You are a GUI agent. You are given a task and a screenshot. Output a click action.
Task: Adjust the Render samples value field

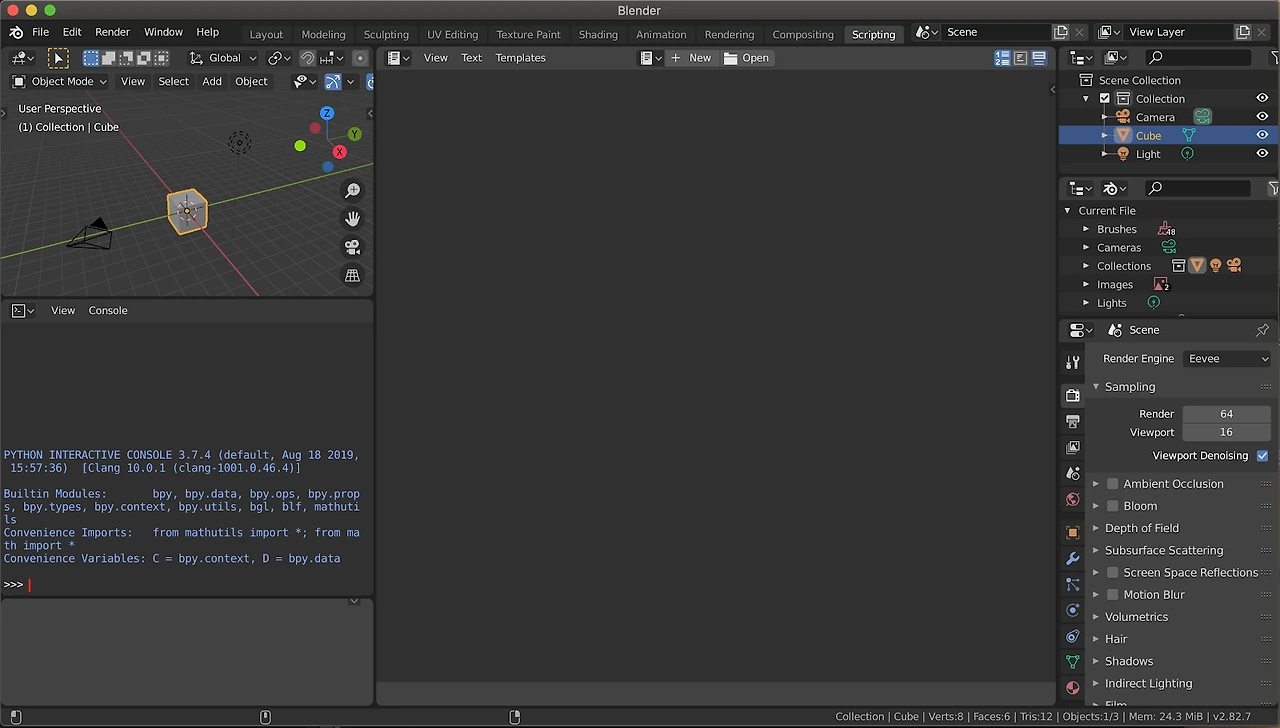pyautogui.click(x=1226, y=413)
